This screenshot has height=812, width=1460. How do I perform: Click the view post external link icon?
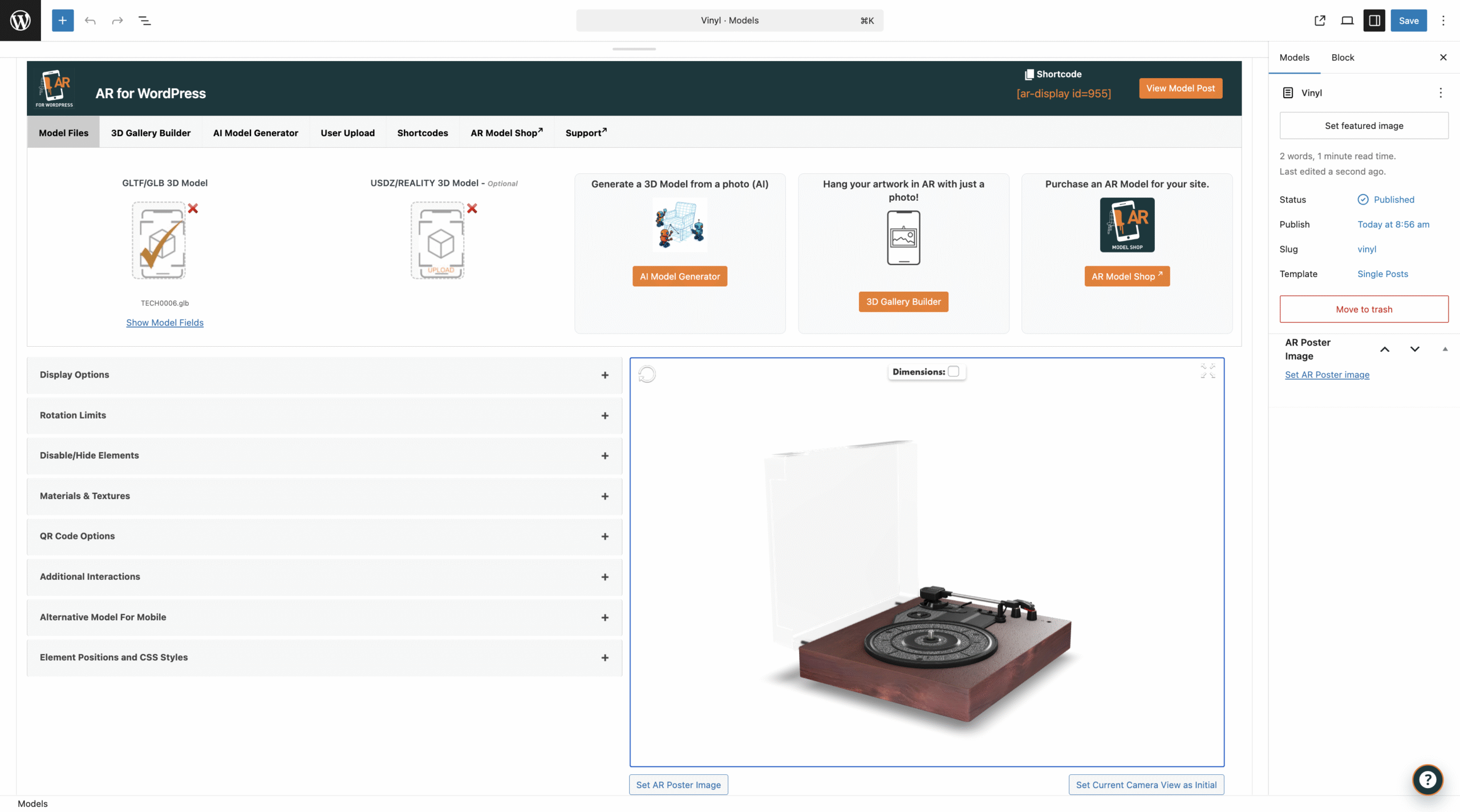[x=1320, y=21]
